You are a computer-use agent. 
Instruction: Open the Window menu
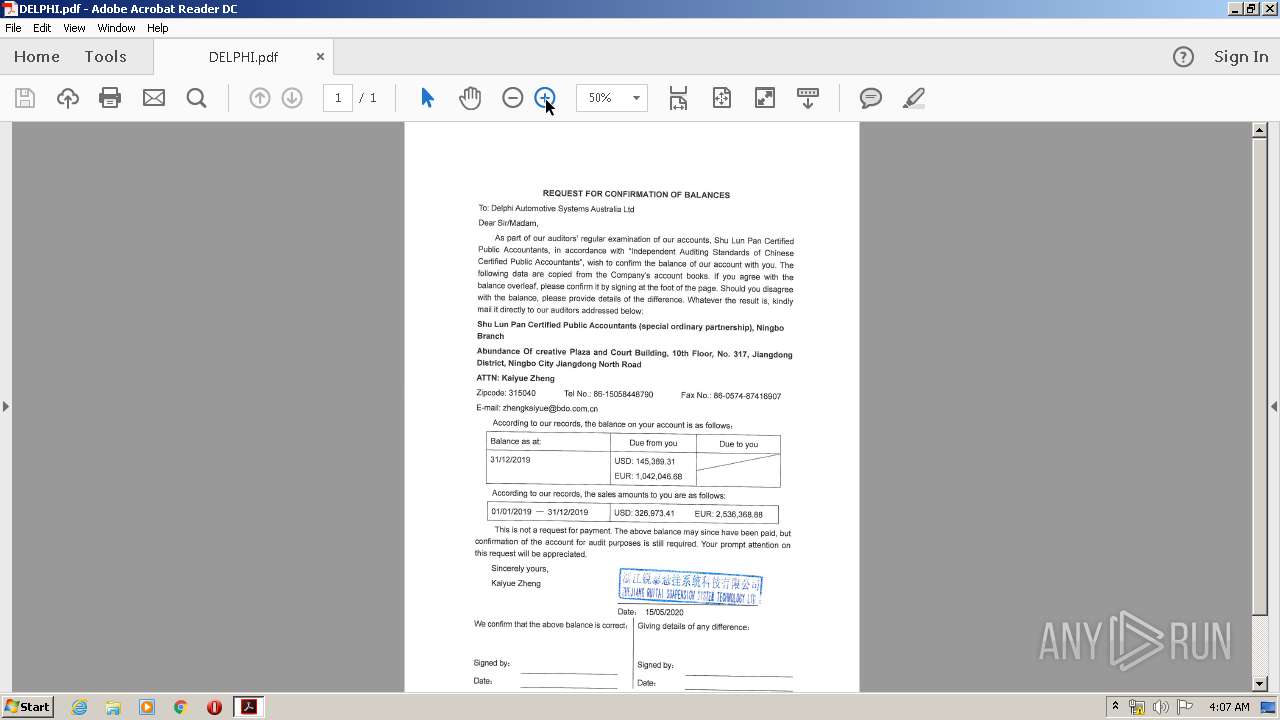coord(116,28)
